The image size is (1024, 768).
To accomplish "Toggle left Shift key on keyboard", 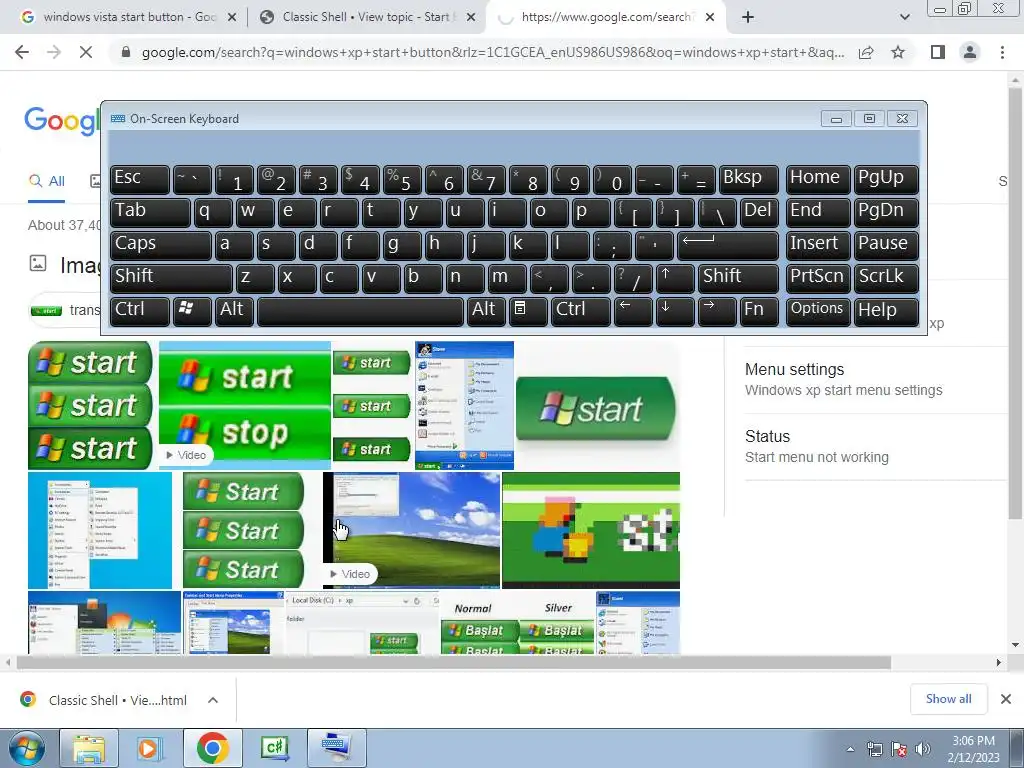I will (x=171, y=278).
